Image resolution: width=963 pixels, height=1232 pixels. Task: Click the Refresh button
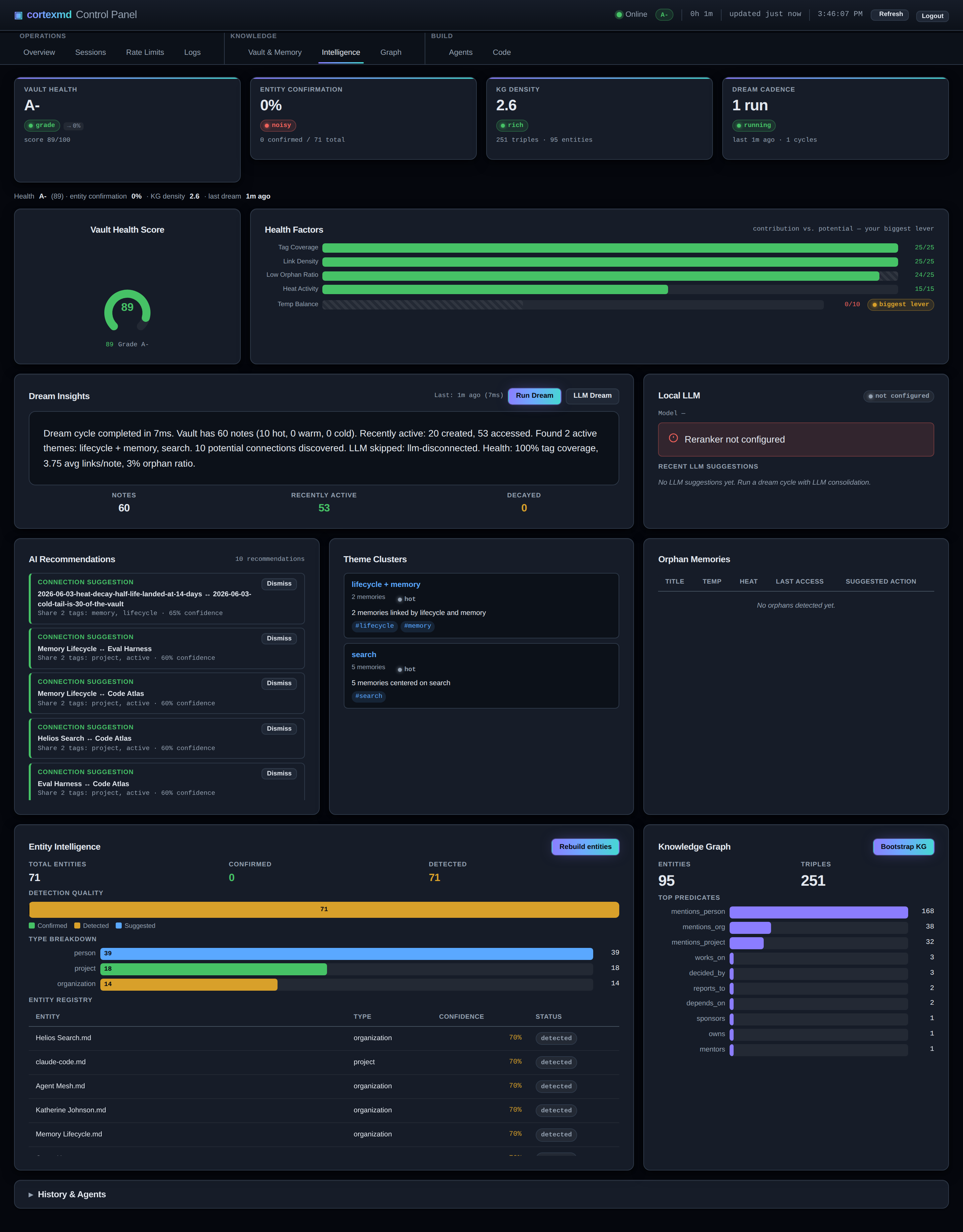click(x=890, y=15)
